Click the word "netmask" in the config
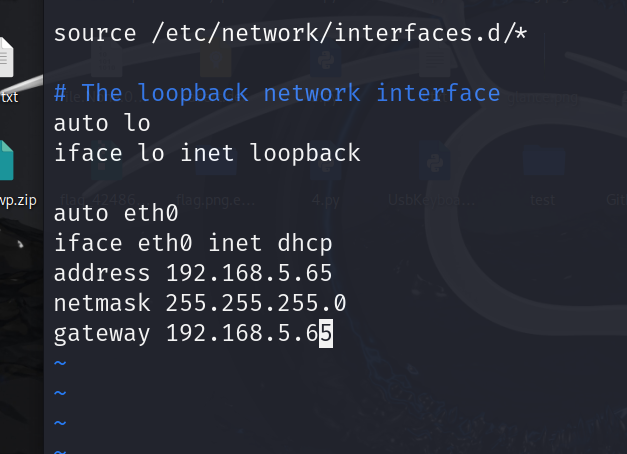627x454 pixels. [102, 303]
